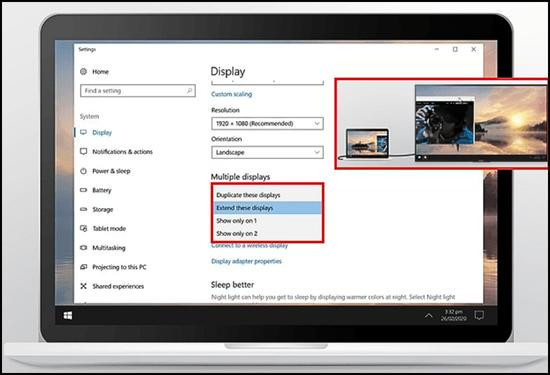
Task: Choose Extend these displays
Action: click(267, 208)
